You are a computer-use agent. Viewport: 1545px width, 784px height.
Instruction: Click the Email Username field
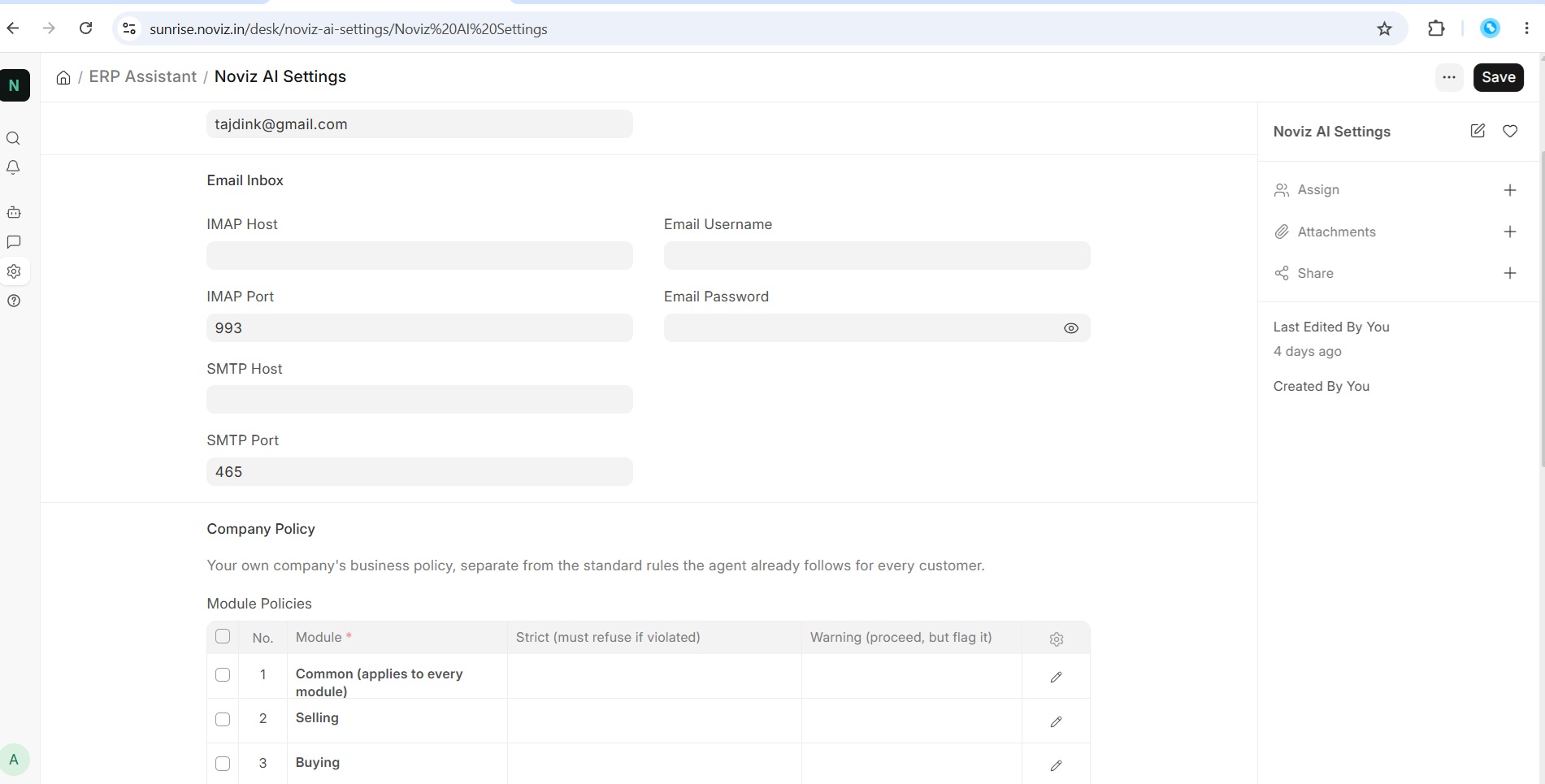click(x=877, y=255)
